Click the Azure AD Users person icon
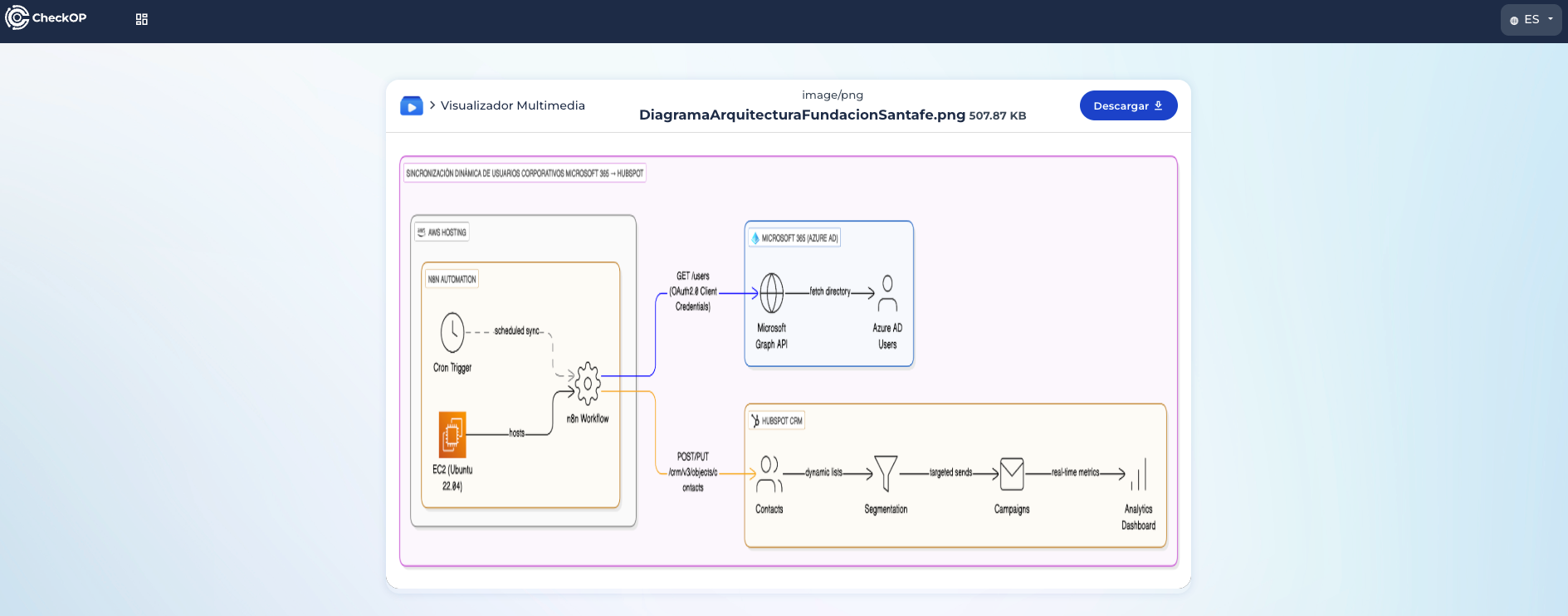Screen dimensions: 1568x616 coord(887,293)
